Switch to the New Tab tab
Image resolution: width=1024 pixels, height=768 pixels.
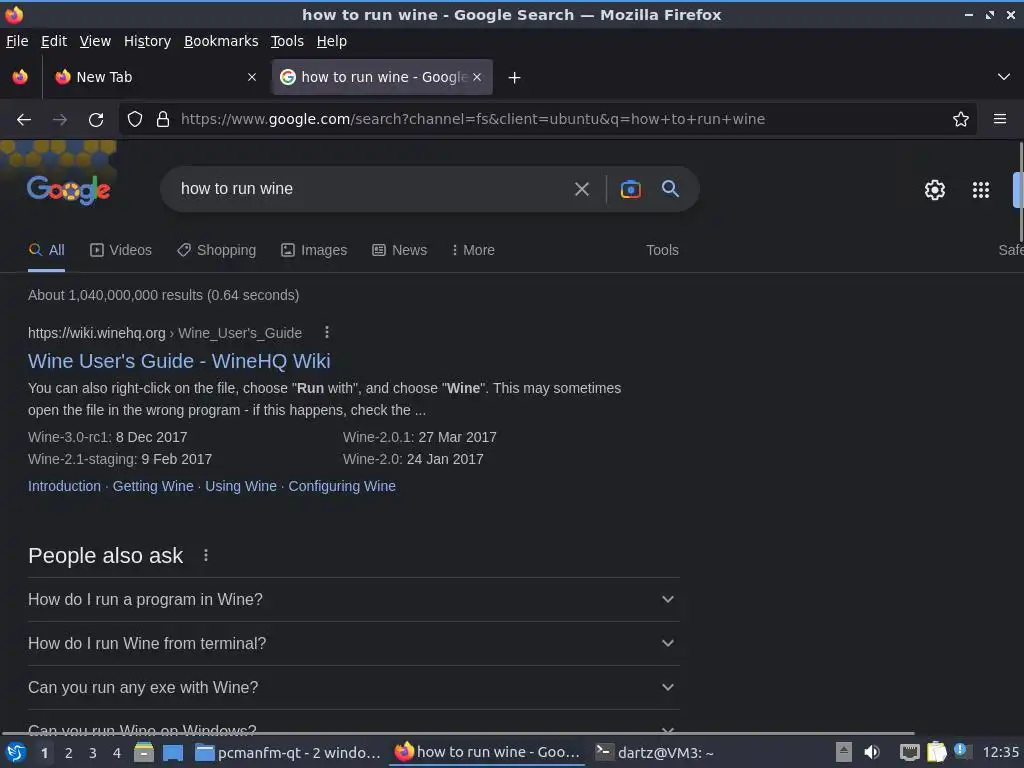155,77
